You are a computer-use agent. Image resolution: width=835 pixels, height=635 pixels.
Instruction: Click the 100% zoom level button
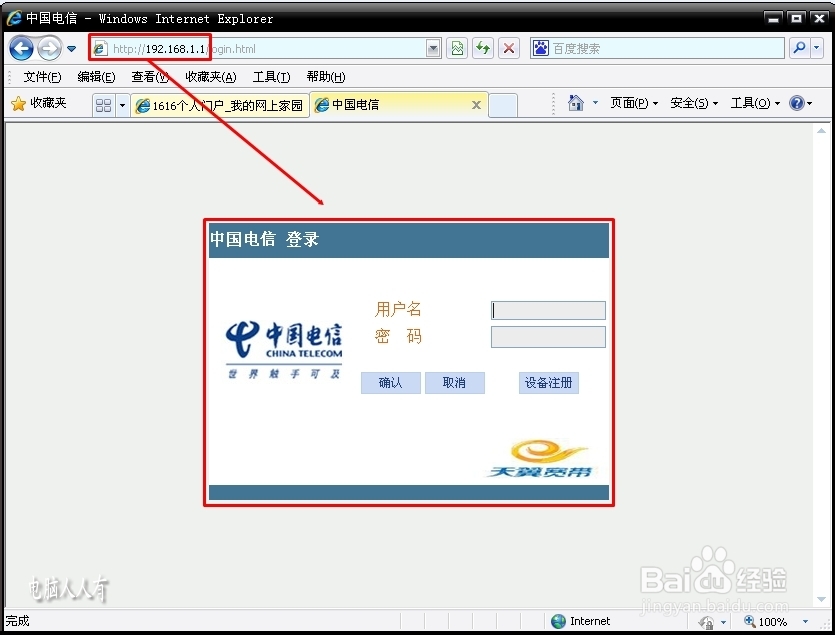pos(766,621)
